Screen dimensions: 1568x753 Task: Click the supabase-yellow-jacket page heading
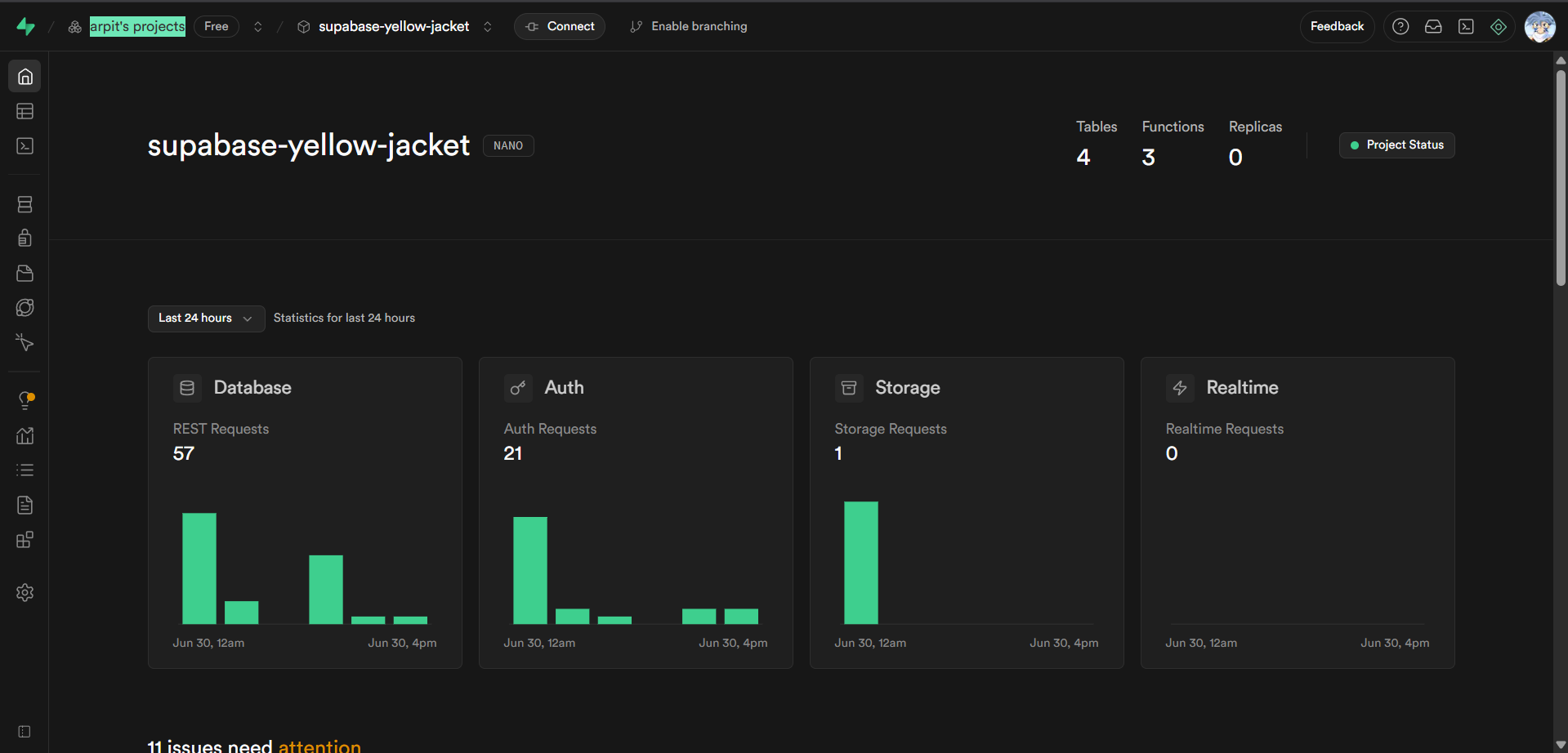pyautogui.click(x=309, y=145)
